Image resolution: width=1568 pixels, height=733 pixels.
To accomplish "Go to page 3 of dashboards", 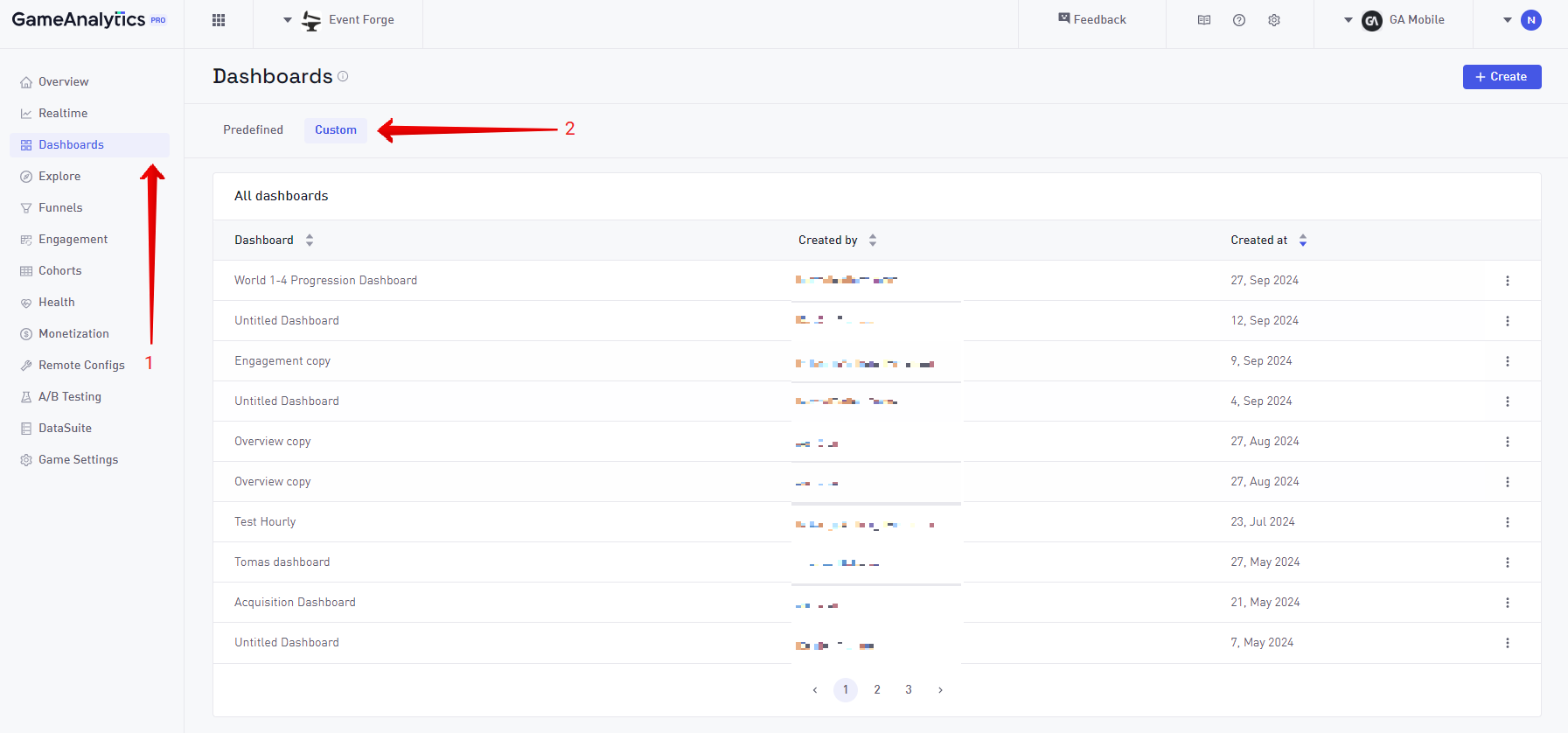I will 909,689.
